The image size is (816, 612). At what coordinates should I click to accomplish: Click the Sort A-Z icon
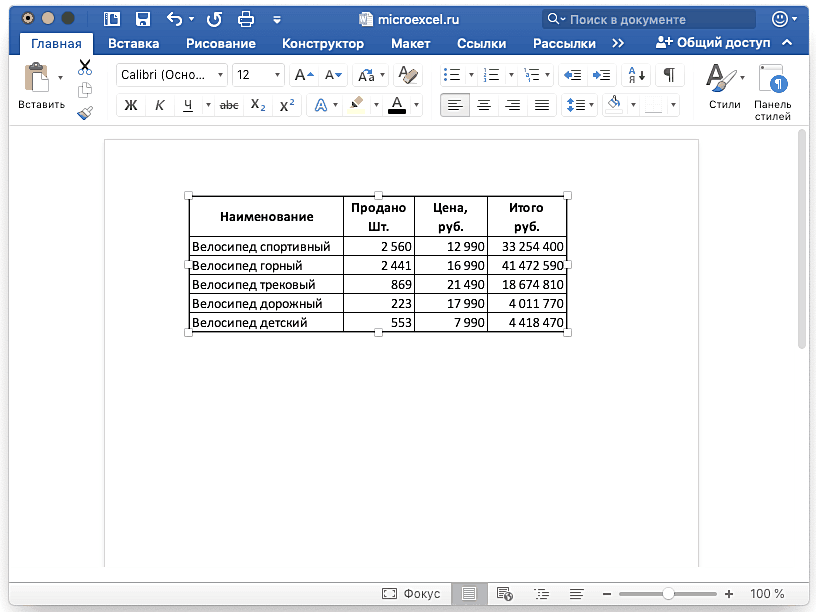pyautogui.click(x=635, y=75)
